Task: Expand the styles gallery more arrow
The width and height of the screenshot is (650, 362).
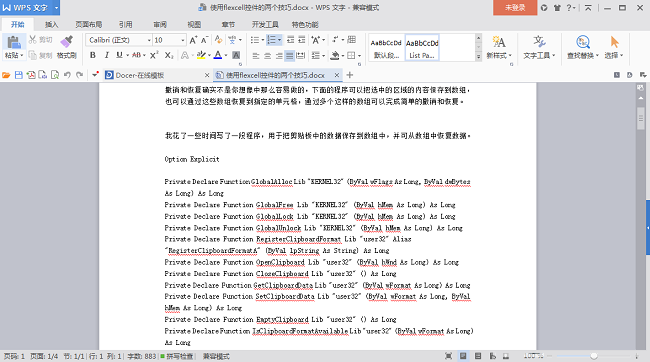Action: click(478, 56)
